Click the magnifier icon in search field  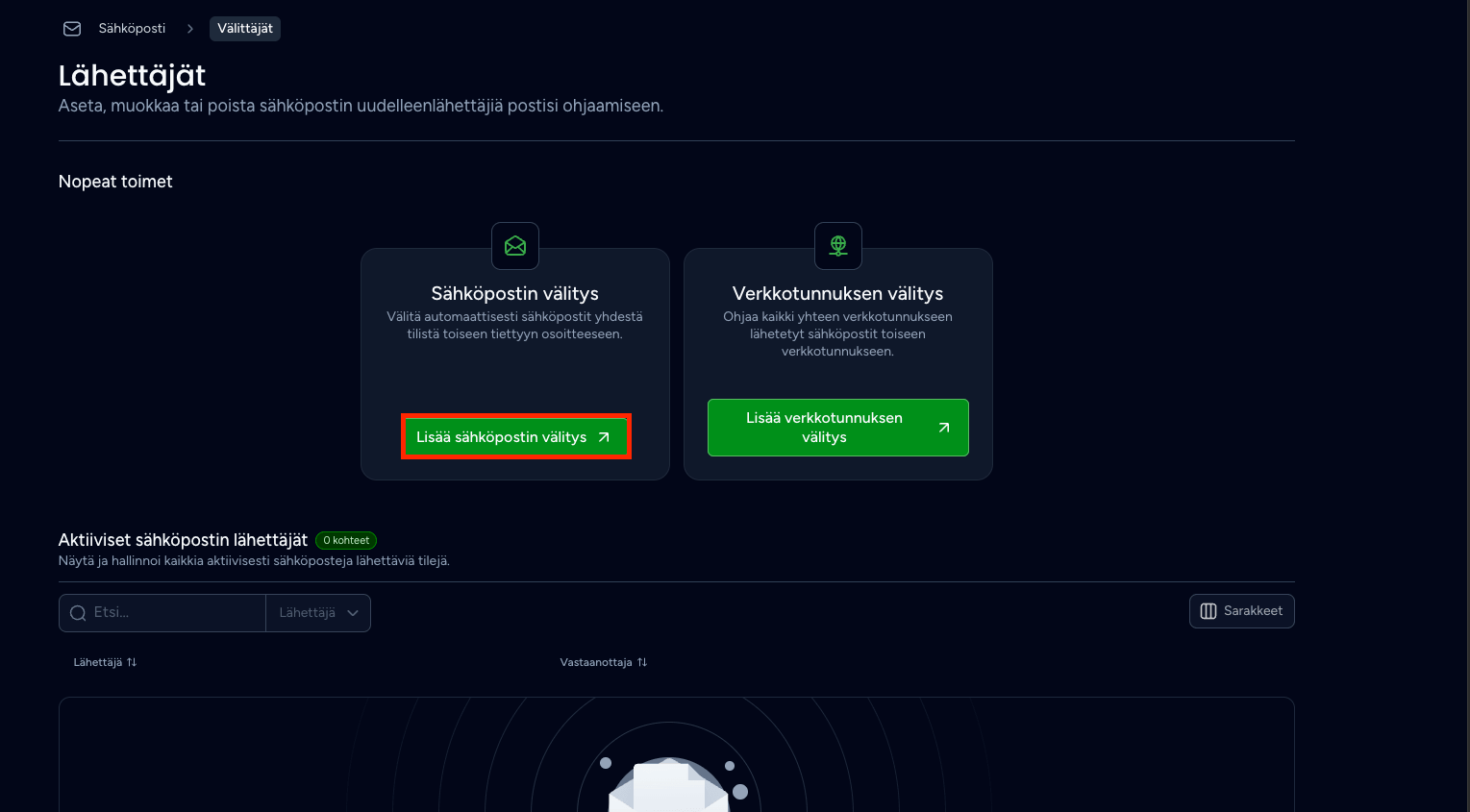click(78, 613)
